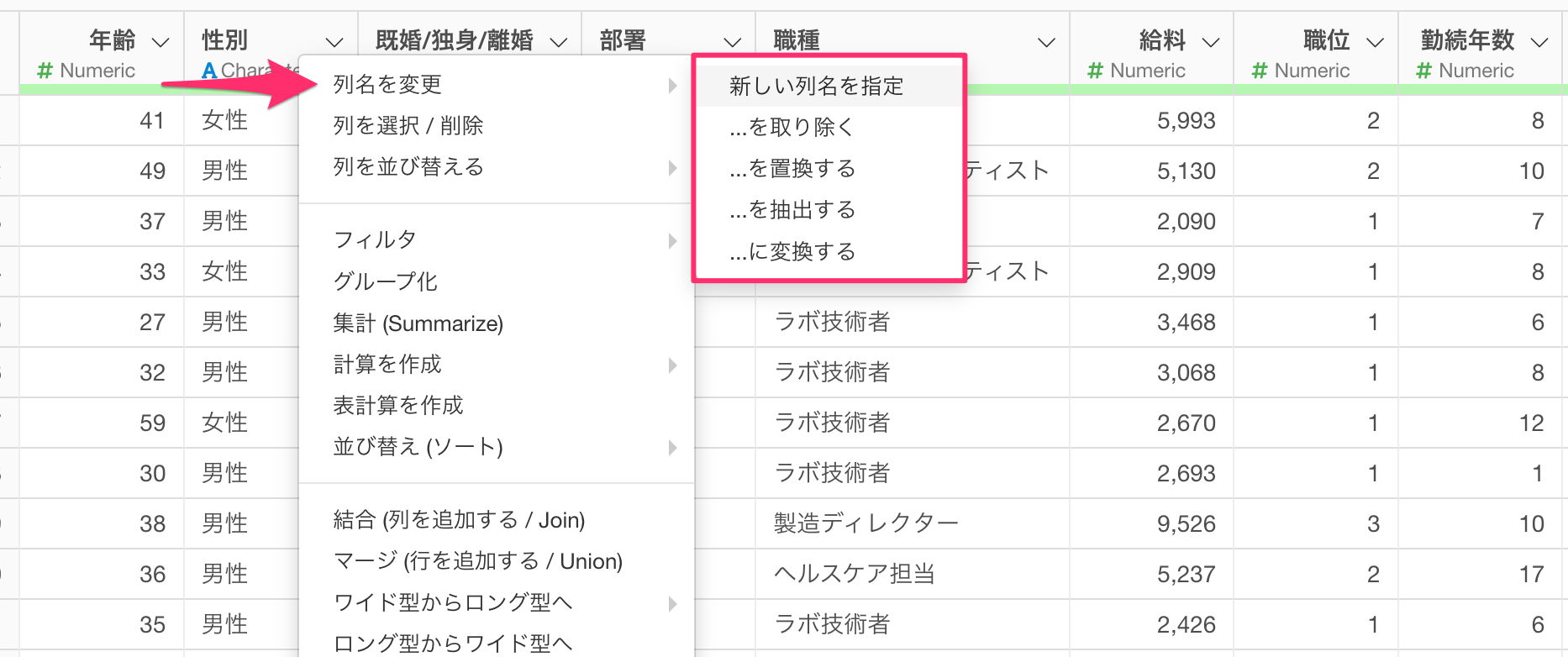Open the 既婚/独身/離婚 column dropdown

click(x=558, y=42)
